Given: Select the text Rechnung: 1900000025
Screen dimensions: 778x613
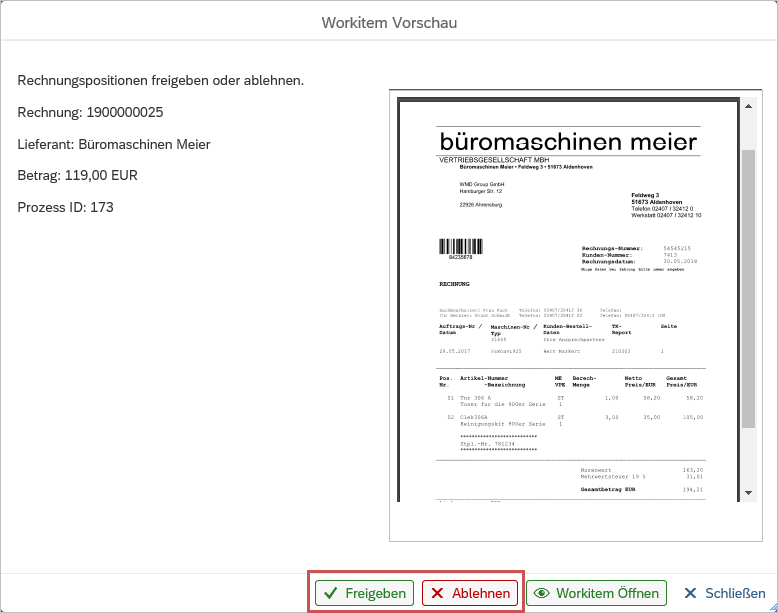Looking at the screenshot, I should click(90, 112).
